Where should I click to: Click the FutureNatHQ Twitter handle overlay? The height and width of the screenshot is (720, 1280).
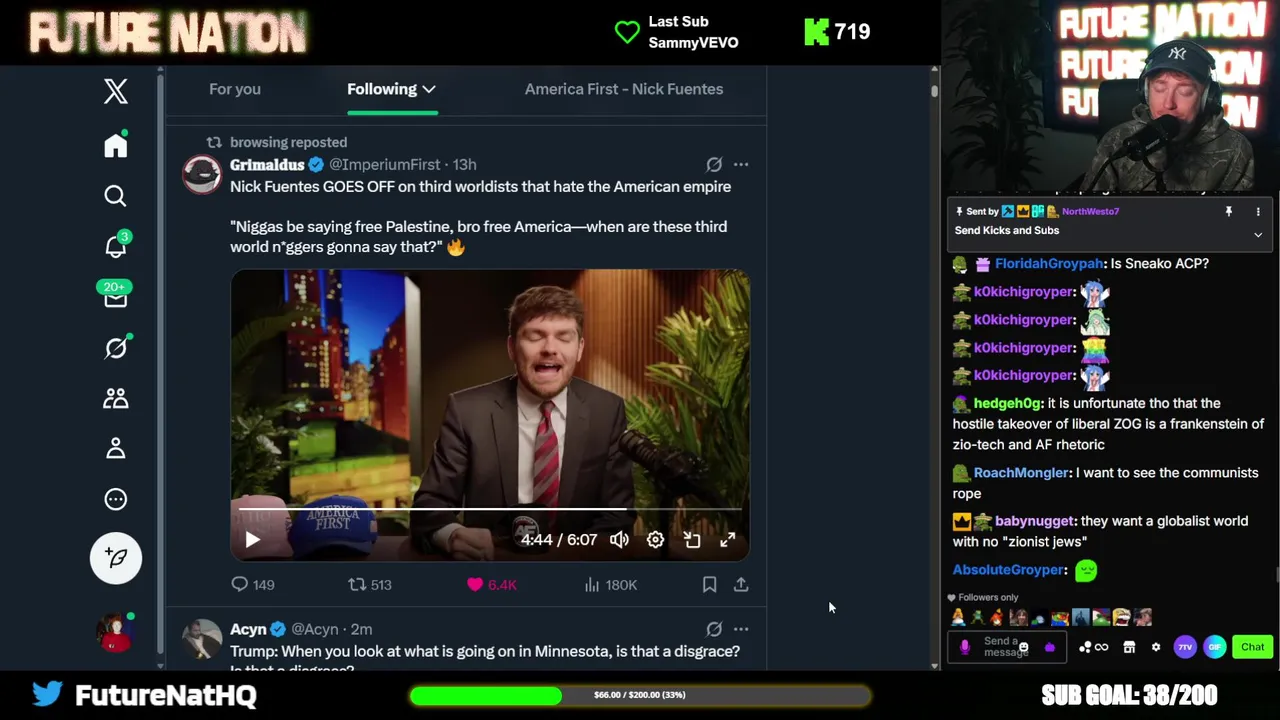pos(166,695)
